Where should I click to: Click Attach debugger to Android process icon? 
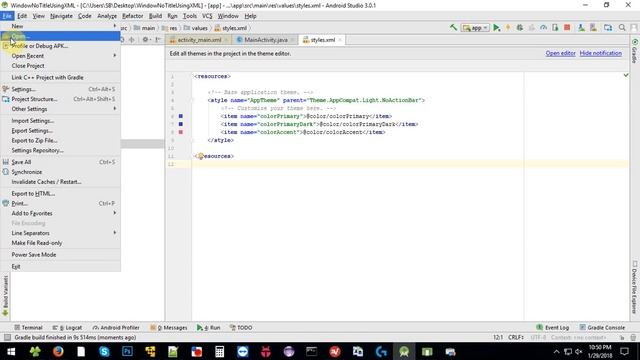coord(555,27)
